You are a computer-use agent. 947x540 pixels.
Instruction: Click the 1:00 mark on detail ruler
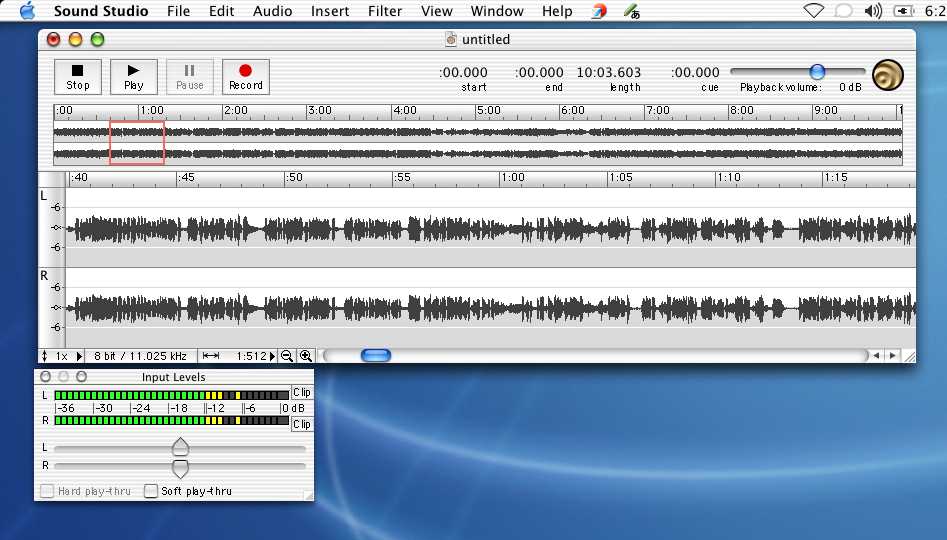513,178
